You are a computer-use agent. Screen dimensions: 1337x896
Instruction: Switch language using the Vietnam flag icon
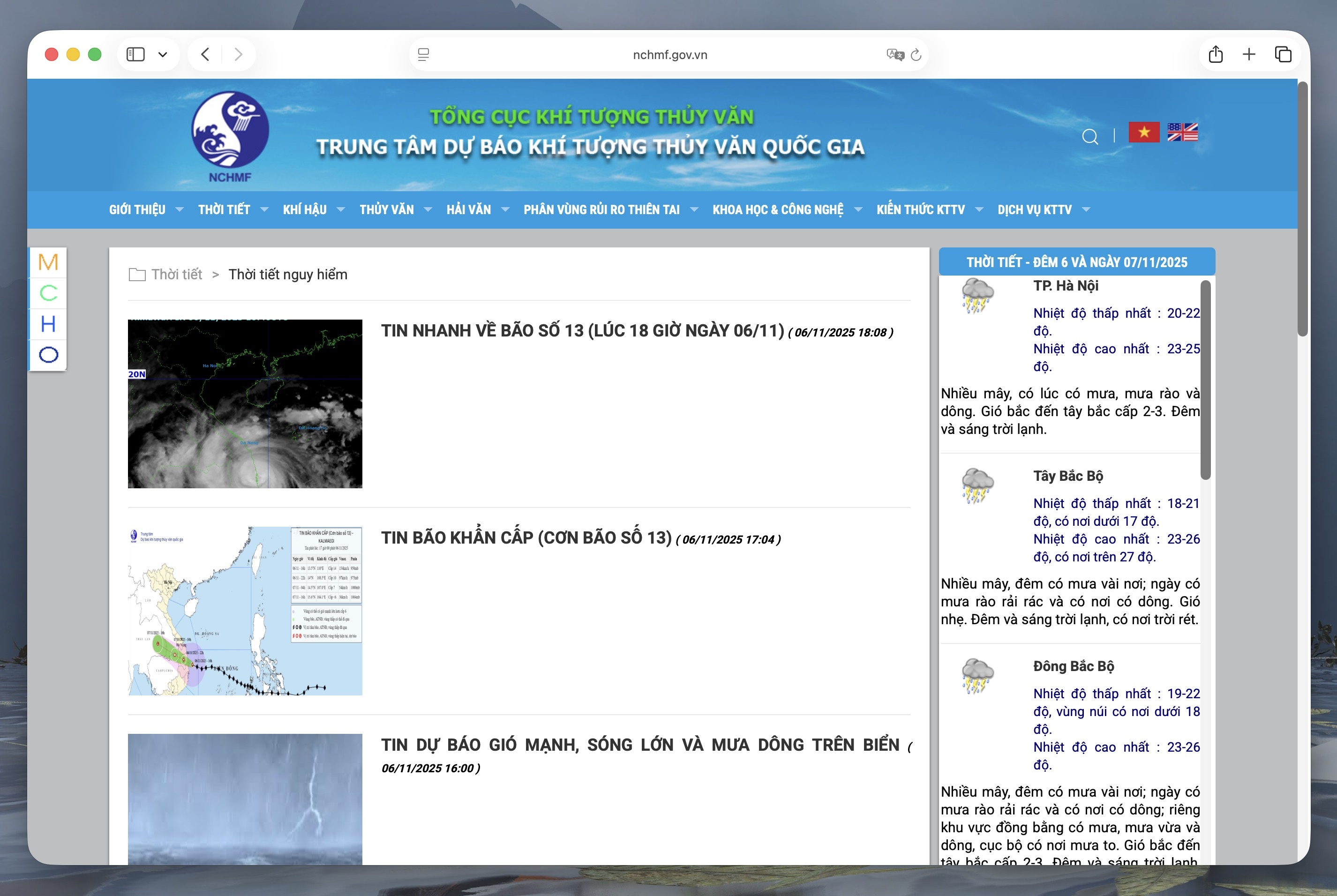click(x=1143, y=133)
